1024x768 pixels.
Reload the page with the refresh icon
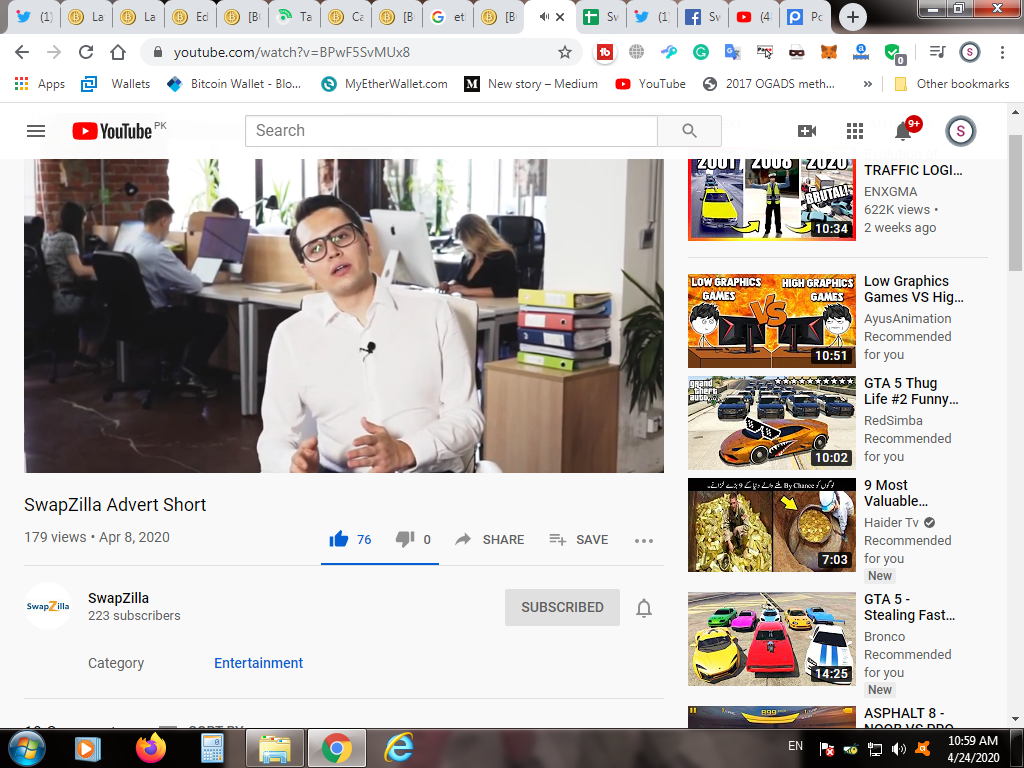coord(86,52)
